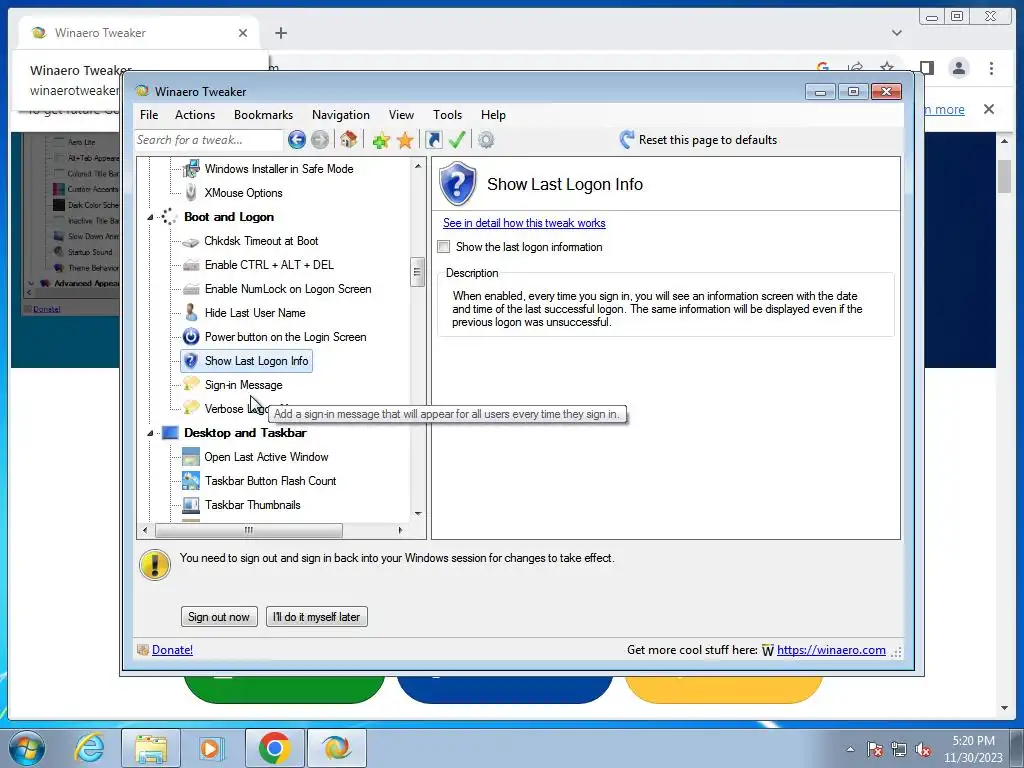This screenshot has height=768, width=1024.
Task: Open Bookmarks gold star icon
Action: click(405, 140)
